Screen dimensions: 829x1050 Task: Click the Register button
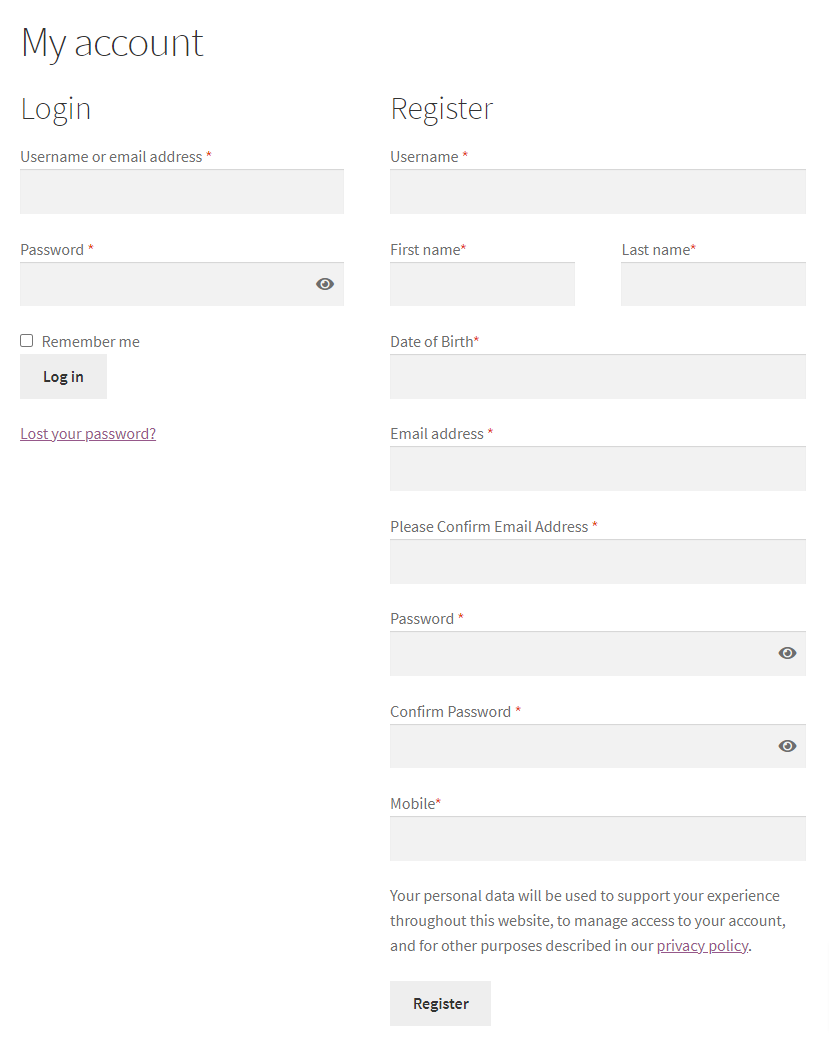coord(441,1003)
